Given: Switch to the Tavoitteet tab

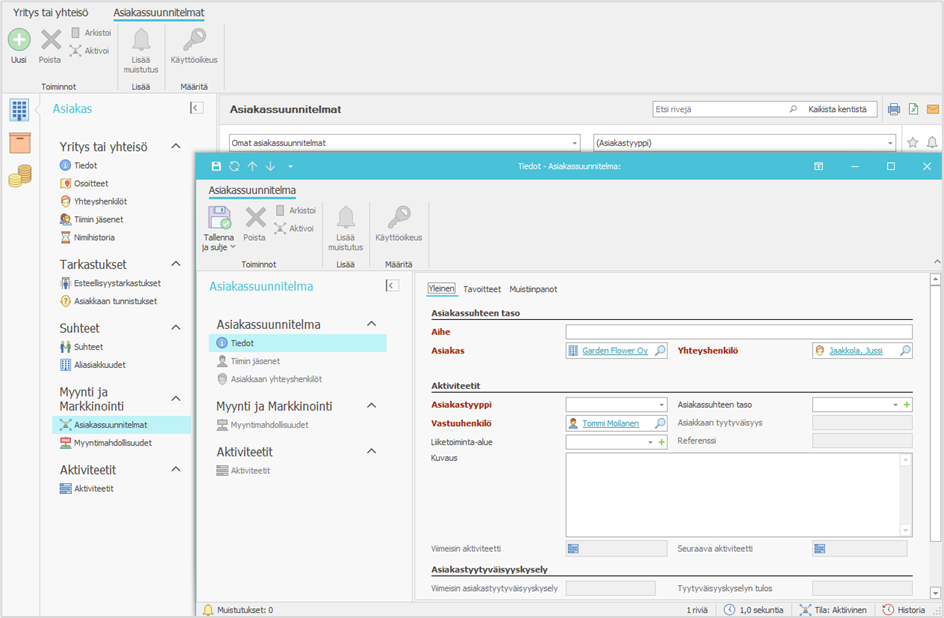Looking at the screenshot, I should (x=482, y=289).
